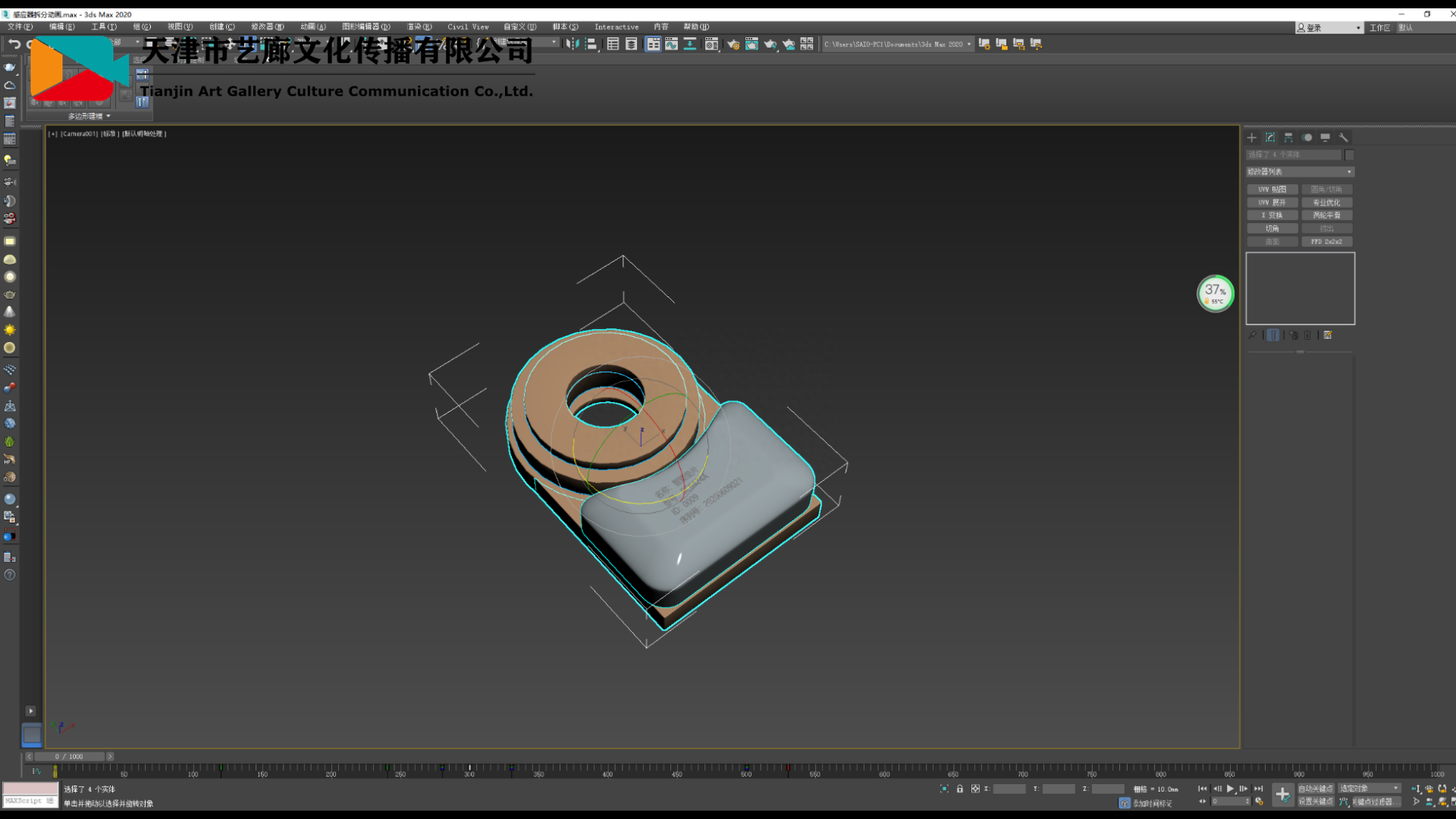
Task: Click the object color swatch beside name field
Action: (x=1349, y=155)
